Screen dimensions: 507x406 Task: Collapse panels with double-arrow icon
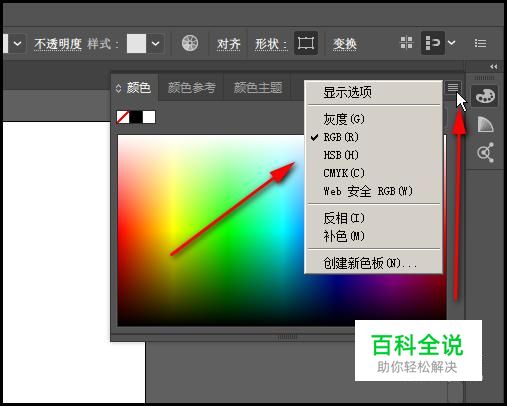pyautogui.click(x=494, y=67)
